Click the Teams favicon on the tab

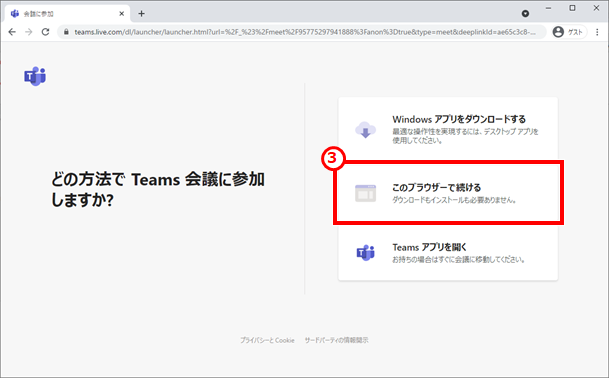click(15, 14)
